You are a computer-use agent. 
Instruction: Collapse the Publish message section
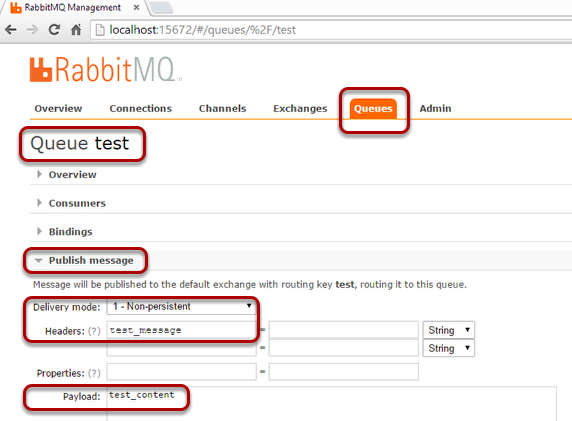click(x=91, y=260)
